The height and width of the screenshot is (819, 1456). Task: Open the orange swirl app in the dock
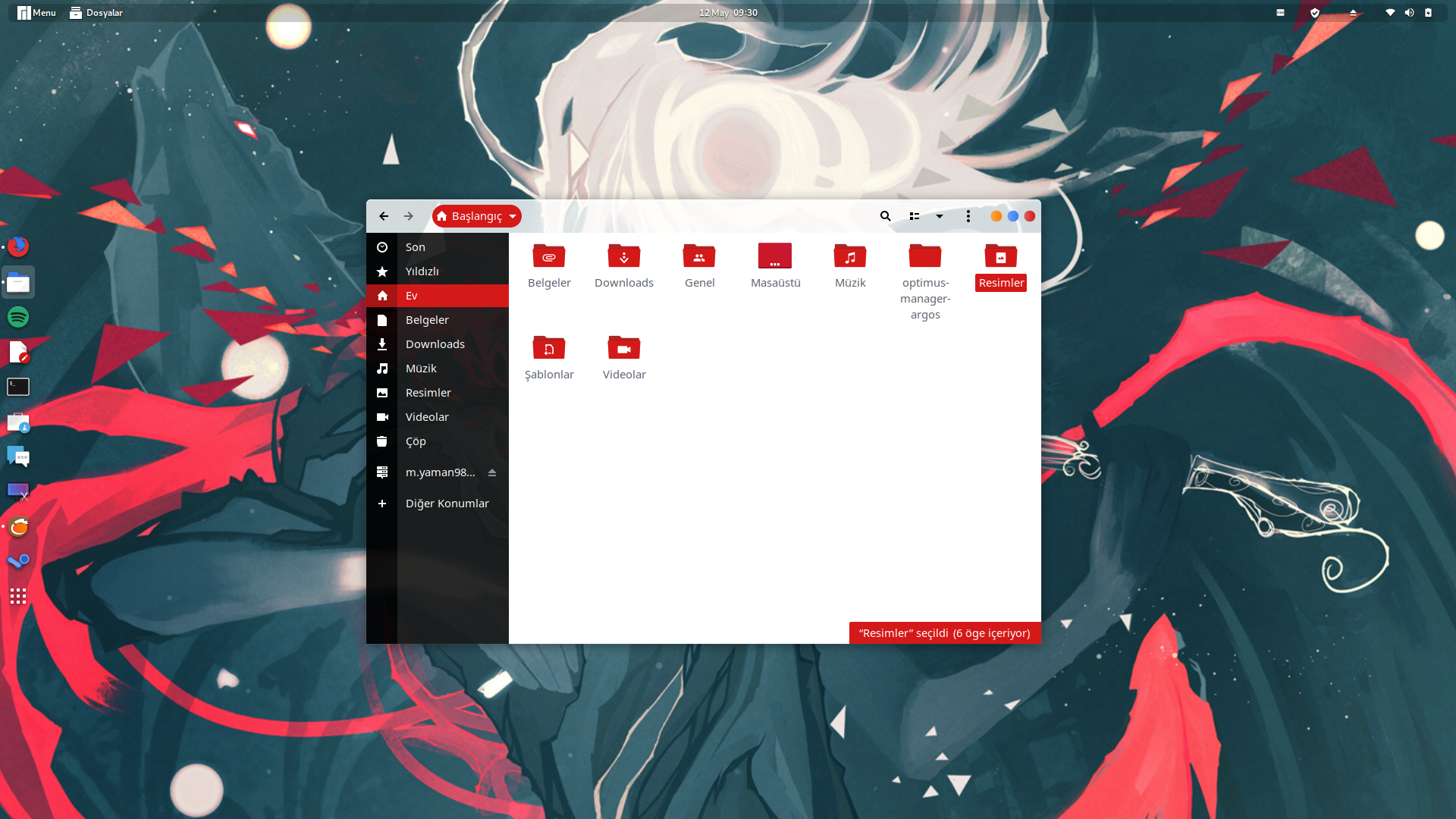[18, 526]
